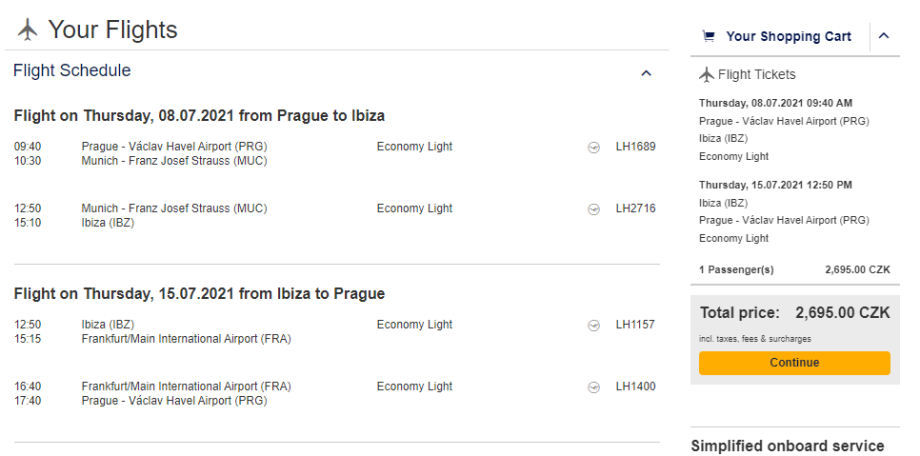Click the Flight Tickets heading in cart
Image resolution: width=920 pixels, height=456 pixels.
(757, 74)
